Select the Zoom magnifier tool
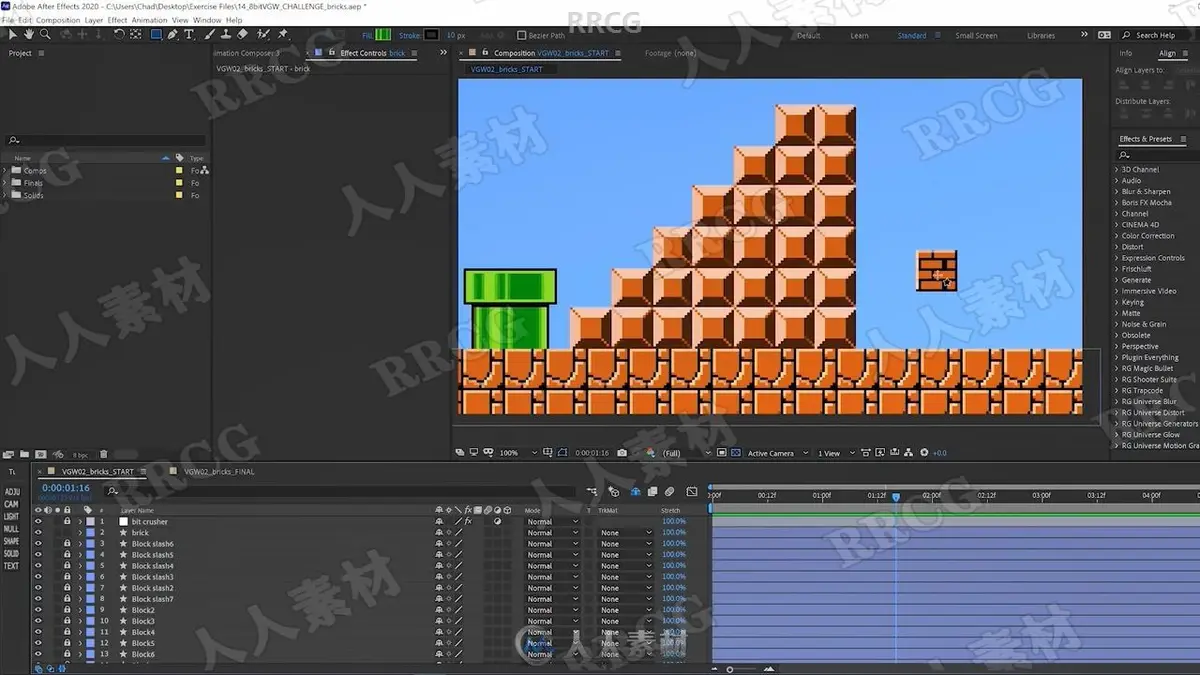This screenshot has width=1200, height=675. [x=45, y=34]
